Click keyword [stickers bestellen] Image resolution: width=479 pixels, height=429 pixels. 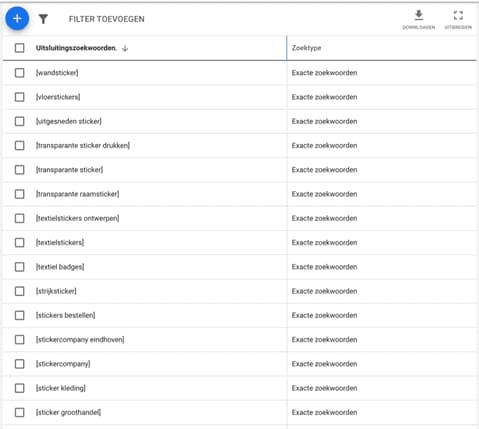point(65,315)
